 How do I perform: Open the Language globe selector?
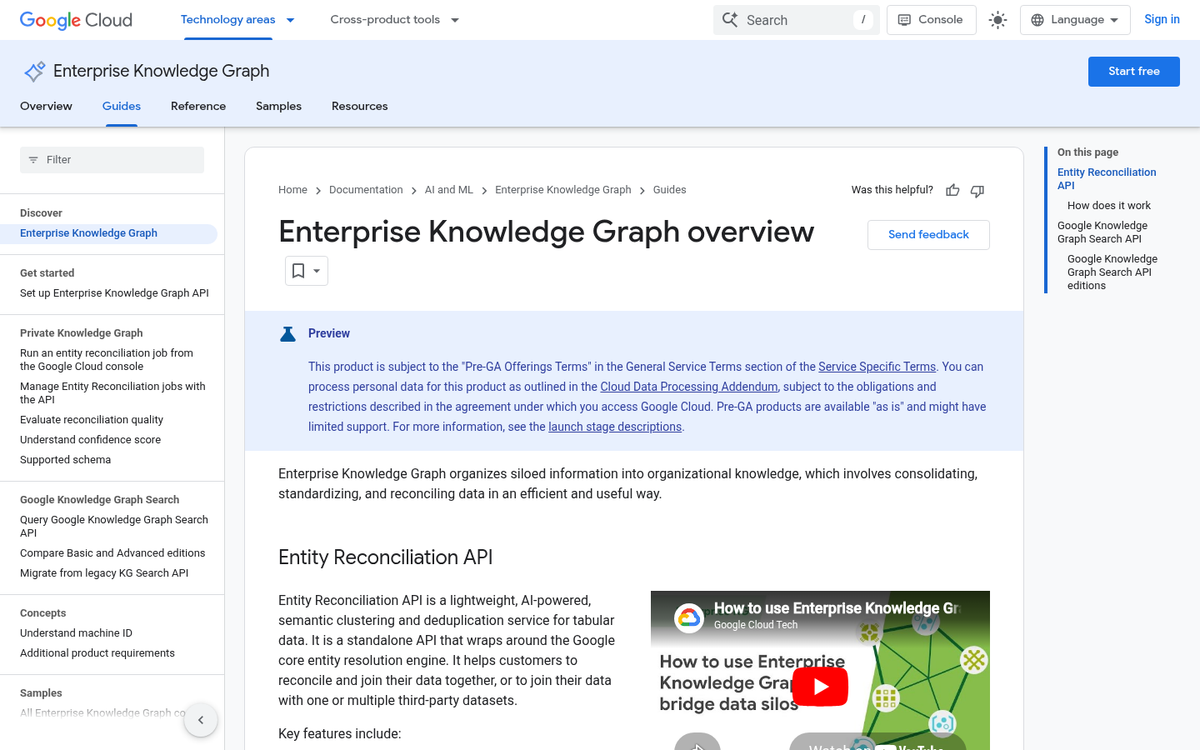tap(1074, 19)
